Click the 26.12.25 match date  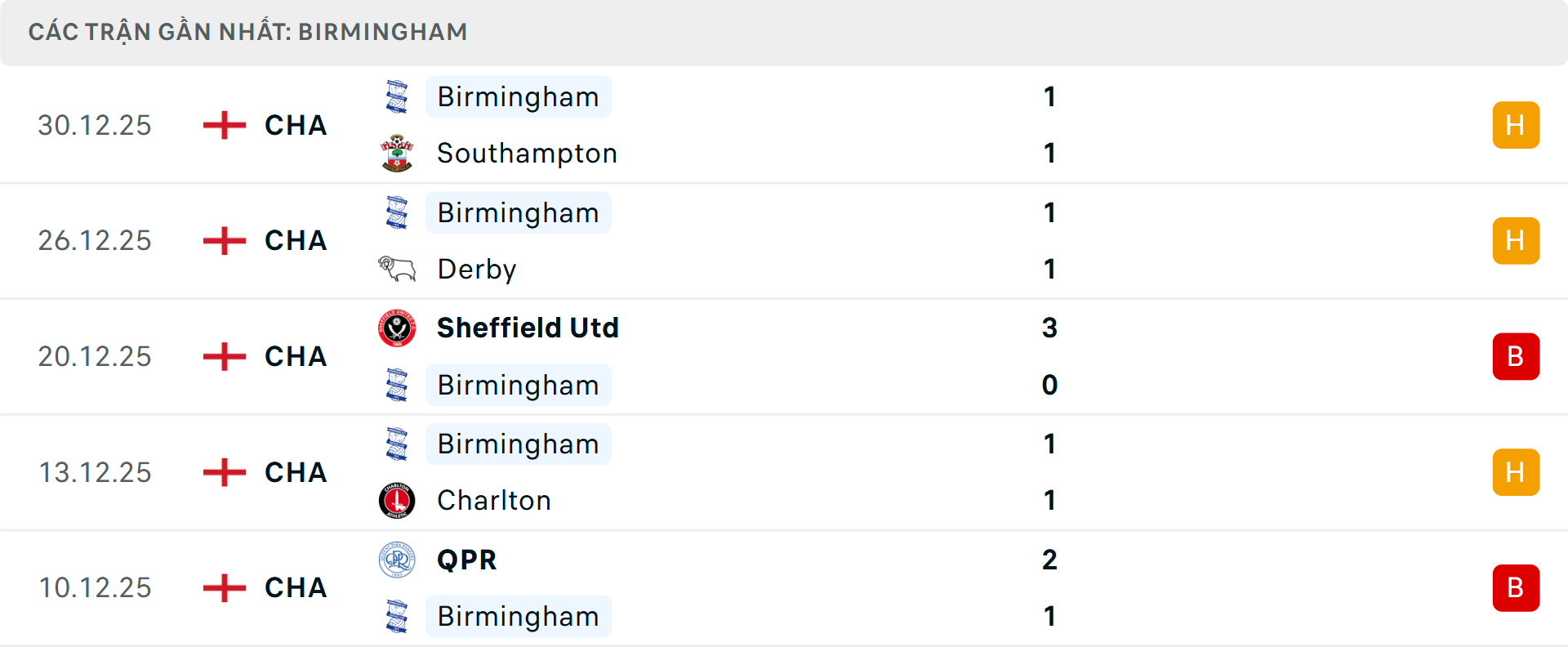point(95,240)
